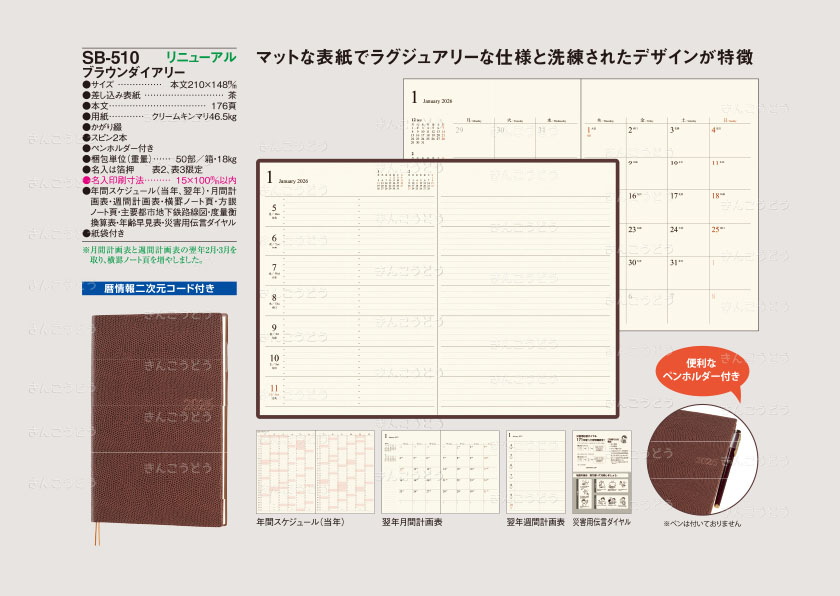Click the 翌年月間計画表 caption
Screen dimensions: 840x596
pyautogui.click(x=412, y=522)
